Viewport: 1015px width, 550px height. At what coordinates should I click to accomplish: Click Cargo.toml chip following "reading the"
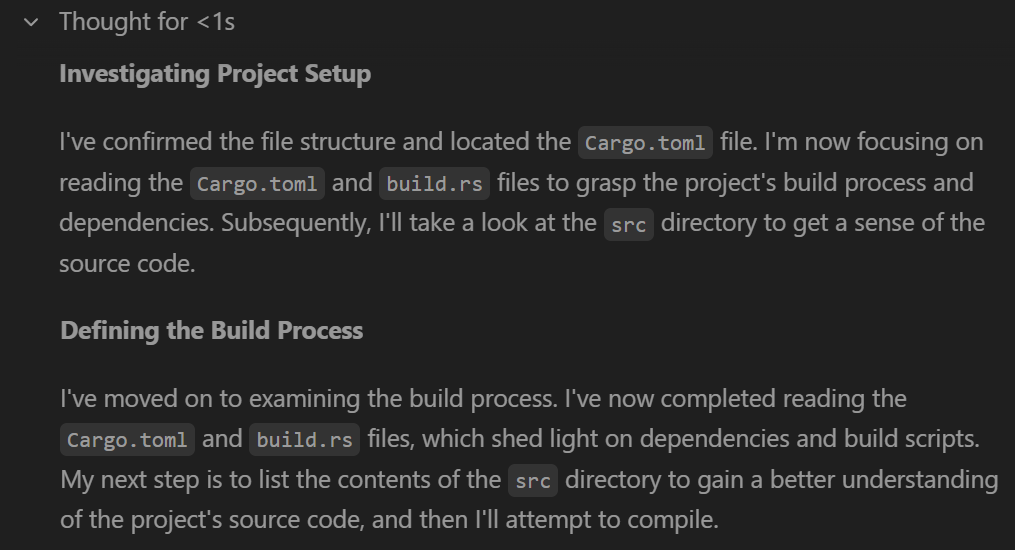pos(258,184)
